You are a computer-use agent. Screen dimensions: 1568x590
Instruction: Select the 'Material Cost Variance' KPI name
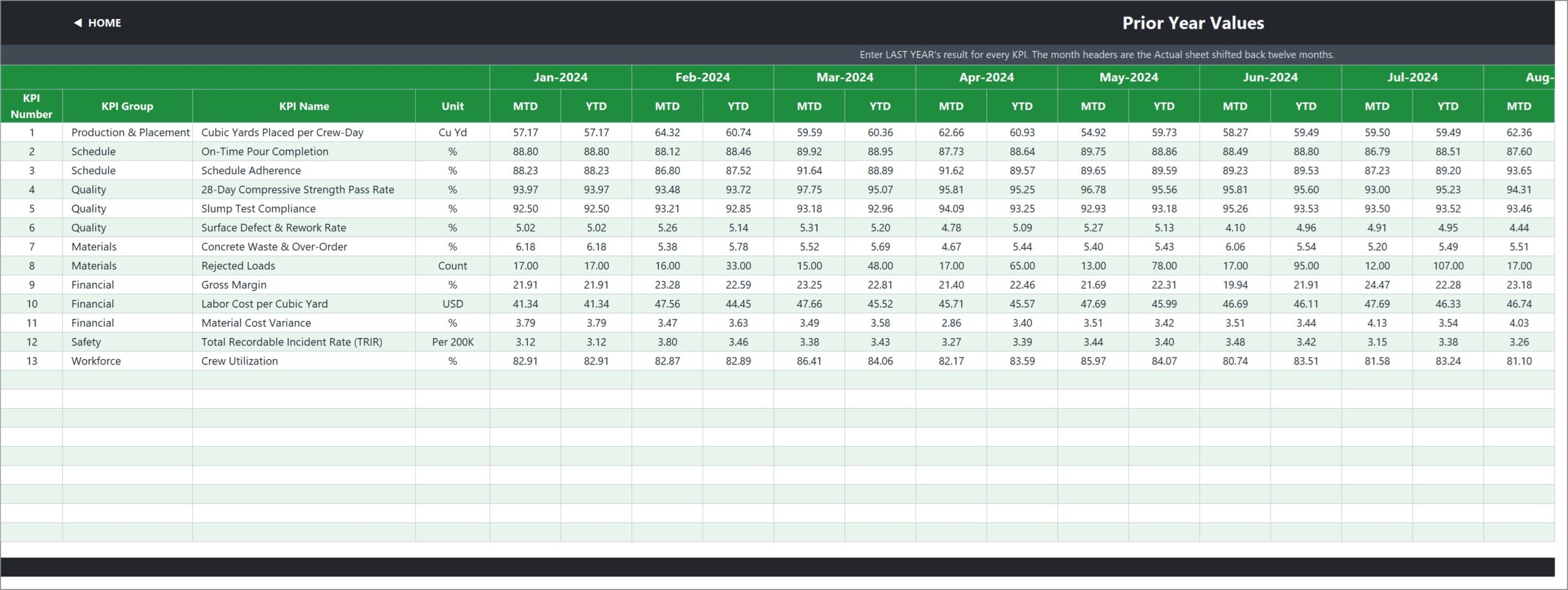[x=304, y=322]
